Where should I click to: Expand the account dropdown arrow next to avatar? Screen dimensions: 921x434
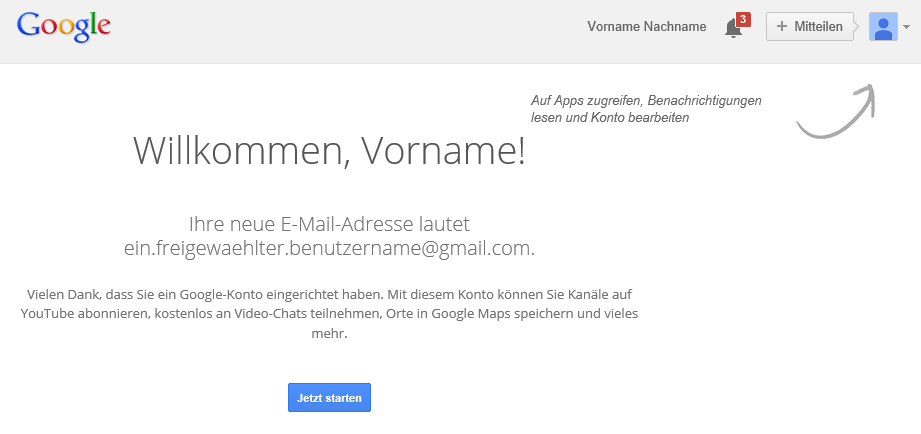coord(906,27)
